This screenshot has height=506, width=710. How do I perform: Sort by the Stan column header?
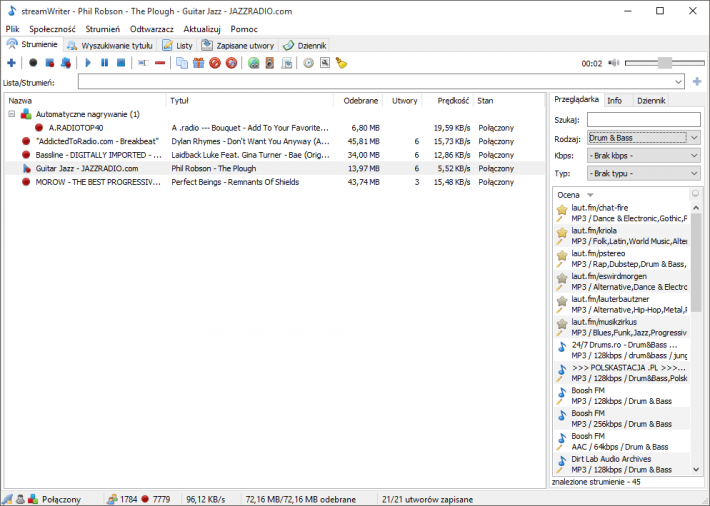tap(509, 101)
